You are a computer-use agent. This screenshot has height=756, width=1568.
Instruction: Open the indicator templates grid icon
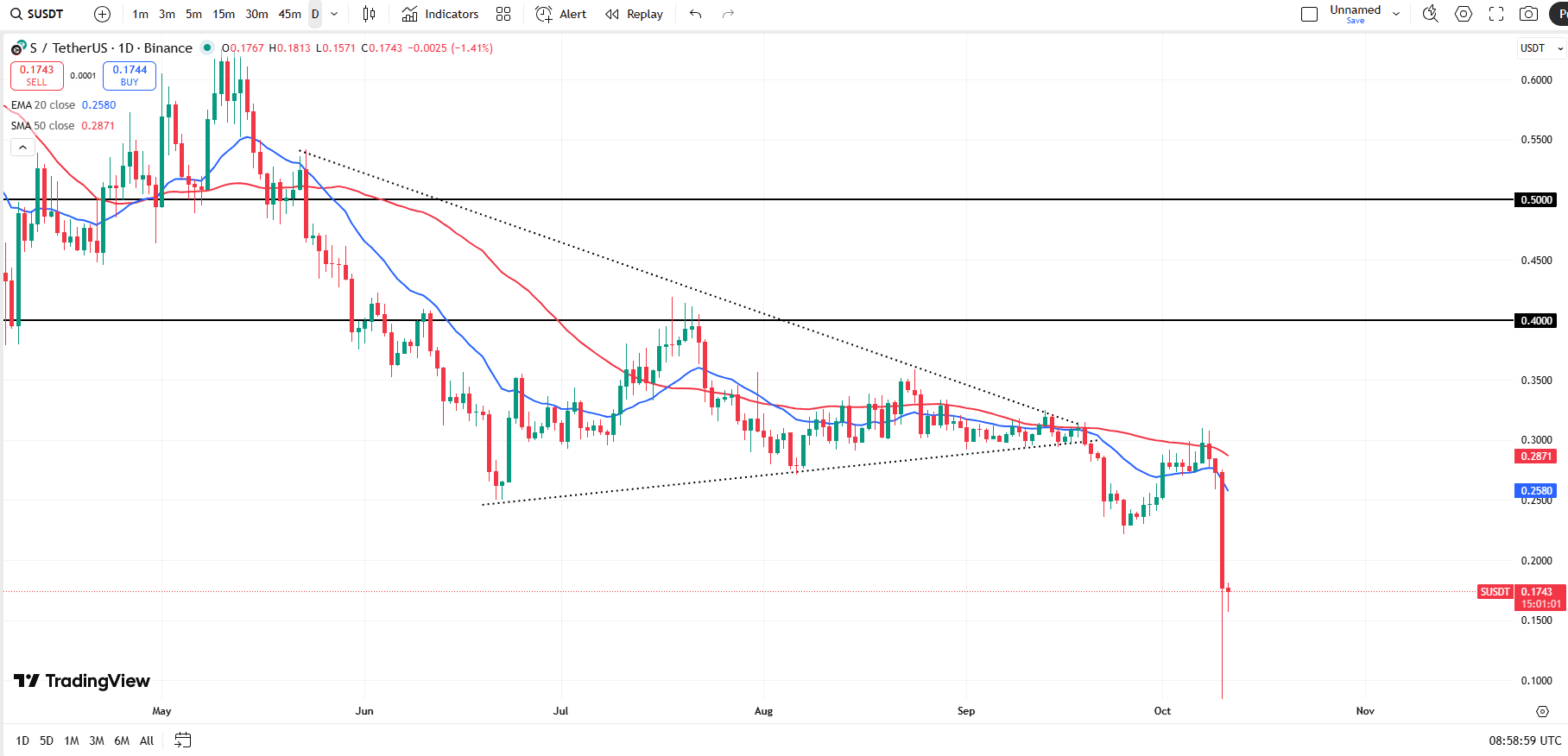tap(503, 14)
